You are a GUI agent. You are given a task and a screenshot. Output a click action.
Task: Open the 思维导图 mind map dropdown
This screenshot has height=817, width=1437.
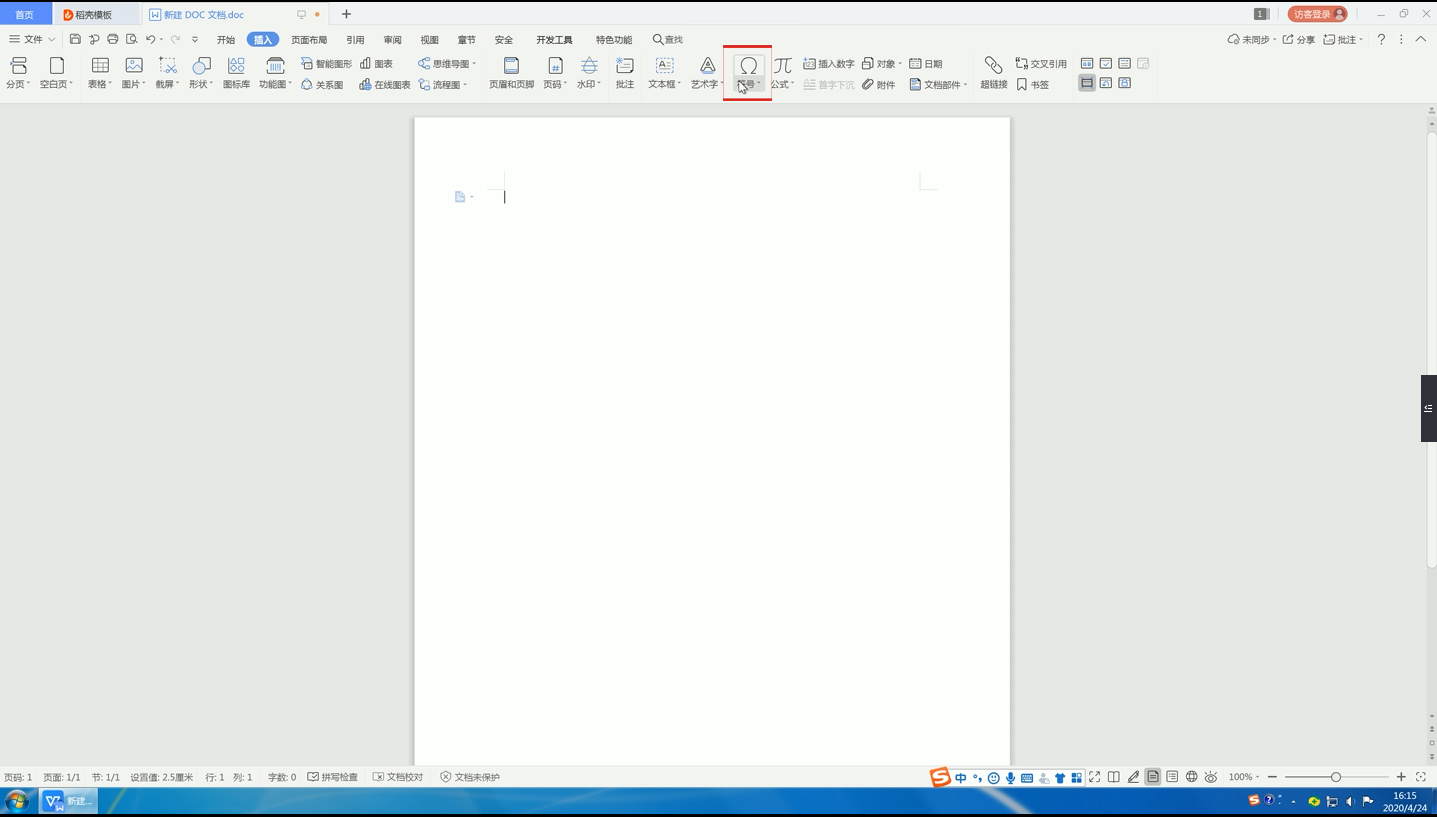[447, 64]
